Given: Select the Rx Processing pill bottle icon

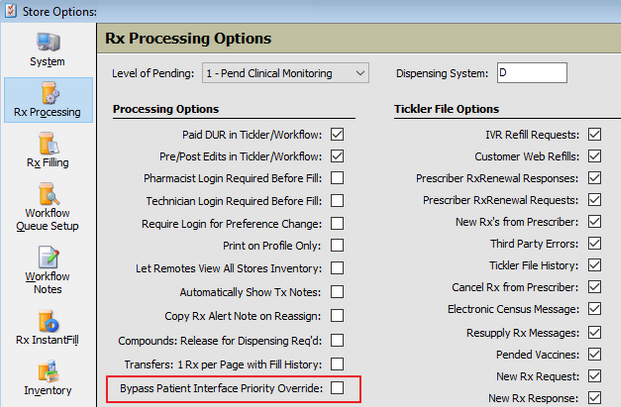Looking at the screenshot, I should [x=50, y=93].
